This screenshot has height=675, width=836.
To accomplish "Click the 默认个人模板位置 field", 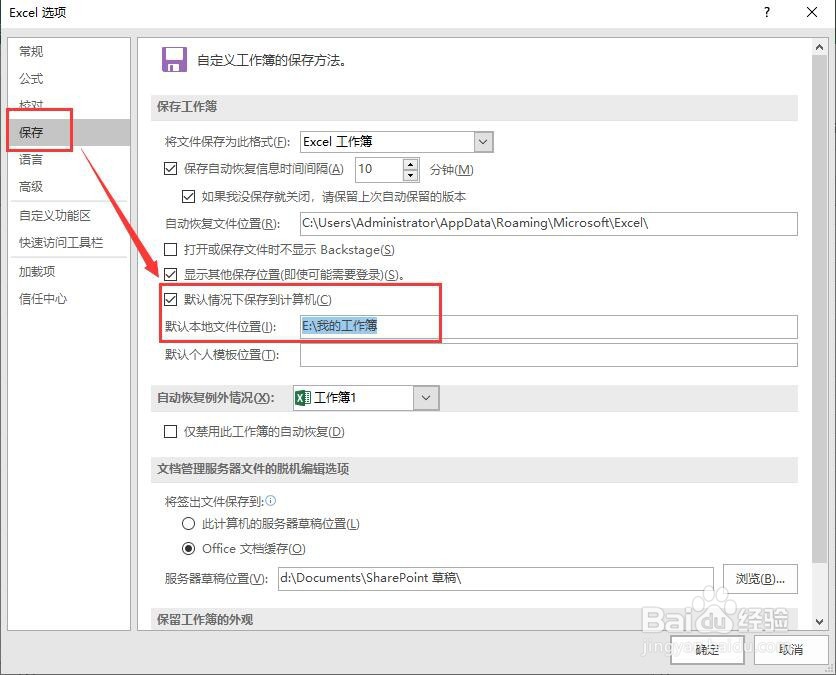I will coord(549,355).
